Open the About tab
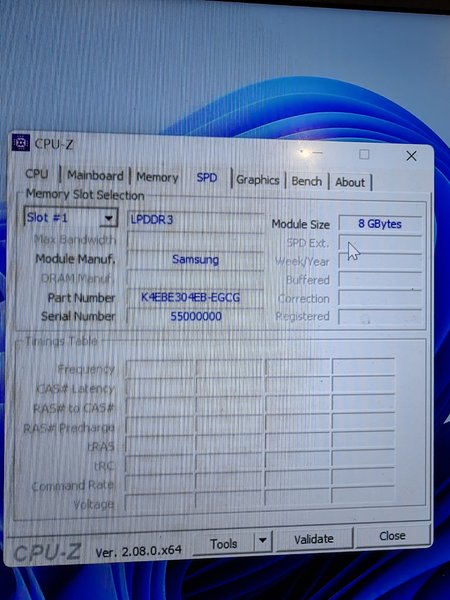Screen dimensions: 450x600 click(x=350, y=182)
